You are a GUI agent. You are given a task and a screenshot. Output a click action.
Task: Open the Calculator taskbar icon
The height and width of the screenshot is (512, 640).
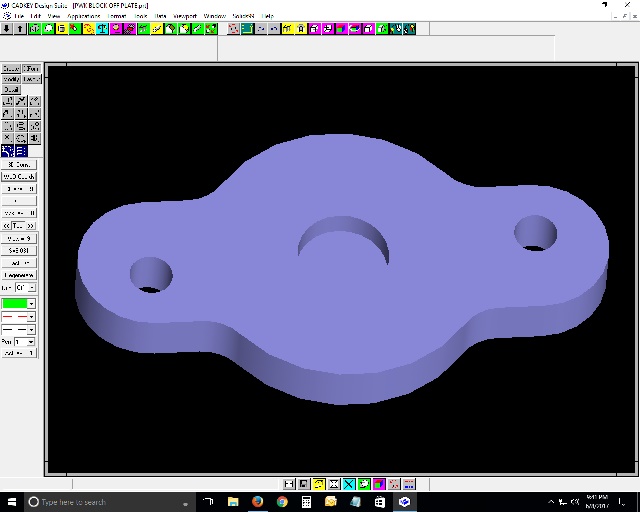pos(306,502)
